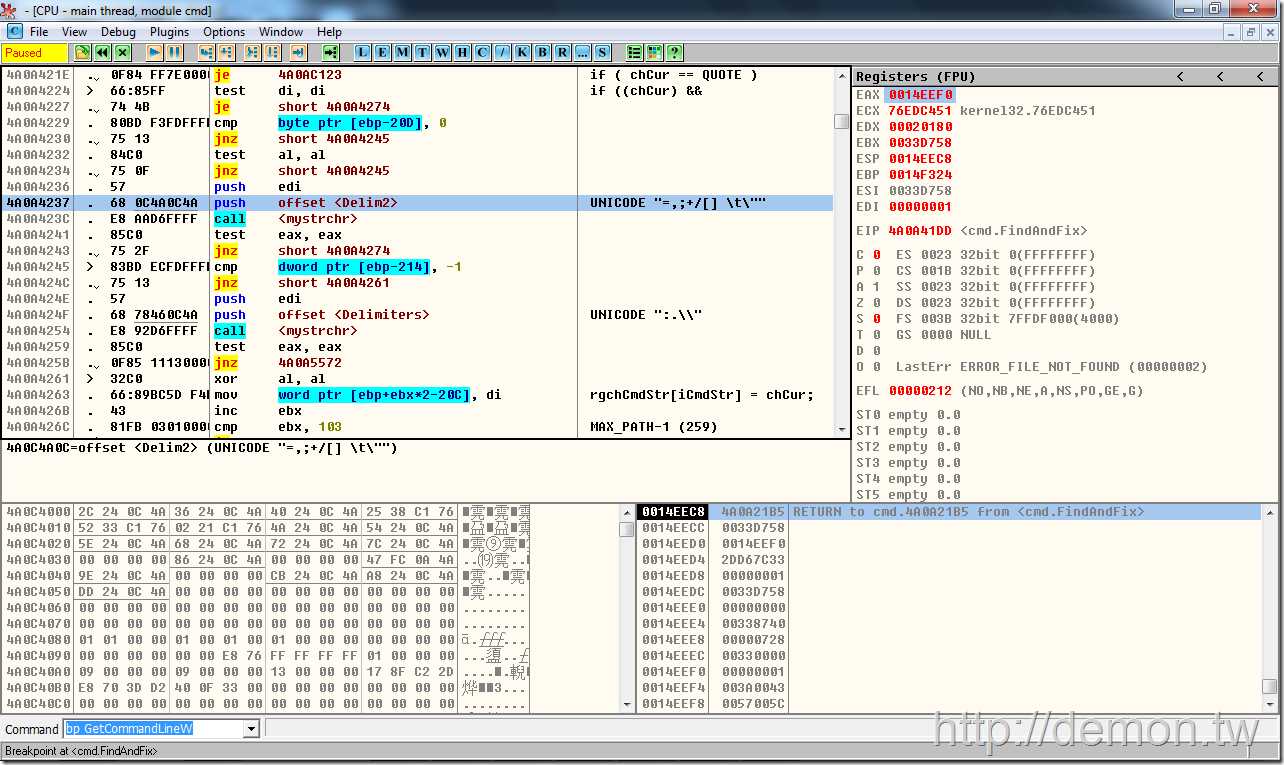The width and height of the screenshot is (1284, 765).
Task: Toggle the Sign flag S value
Action: pos(876,319)
